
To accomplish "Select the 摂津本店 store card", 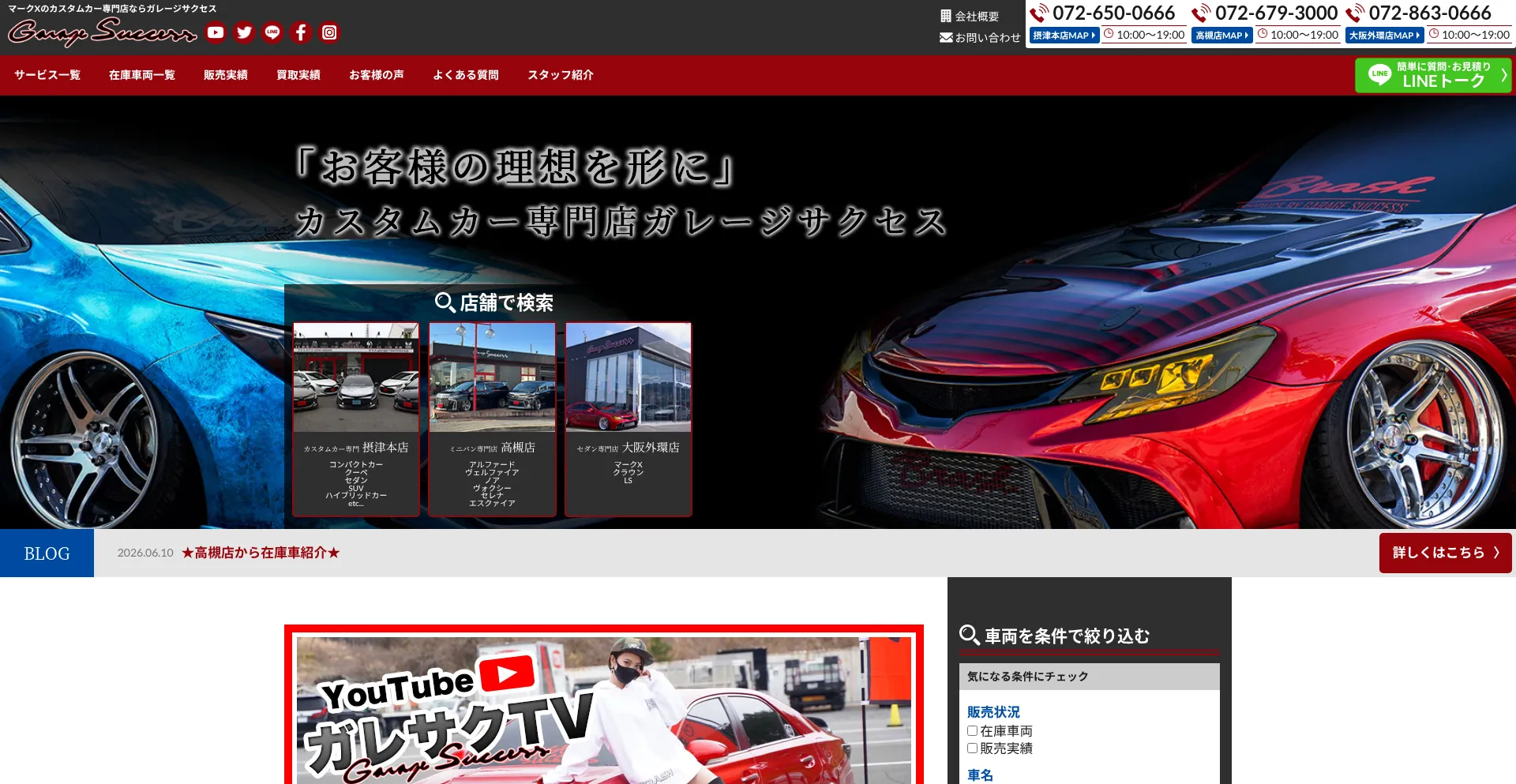I will tap(356, 419).
